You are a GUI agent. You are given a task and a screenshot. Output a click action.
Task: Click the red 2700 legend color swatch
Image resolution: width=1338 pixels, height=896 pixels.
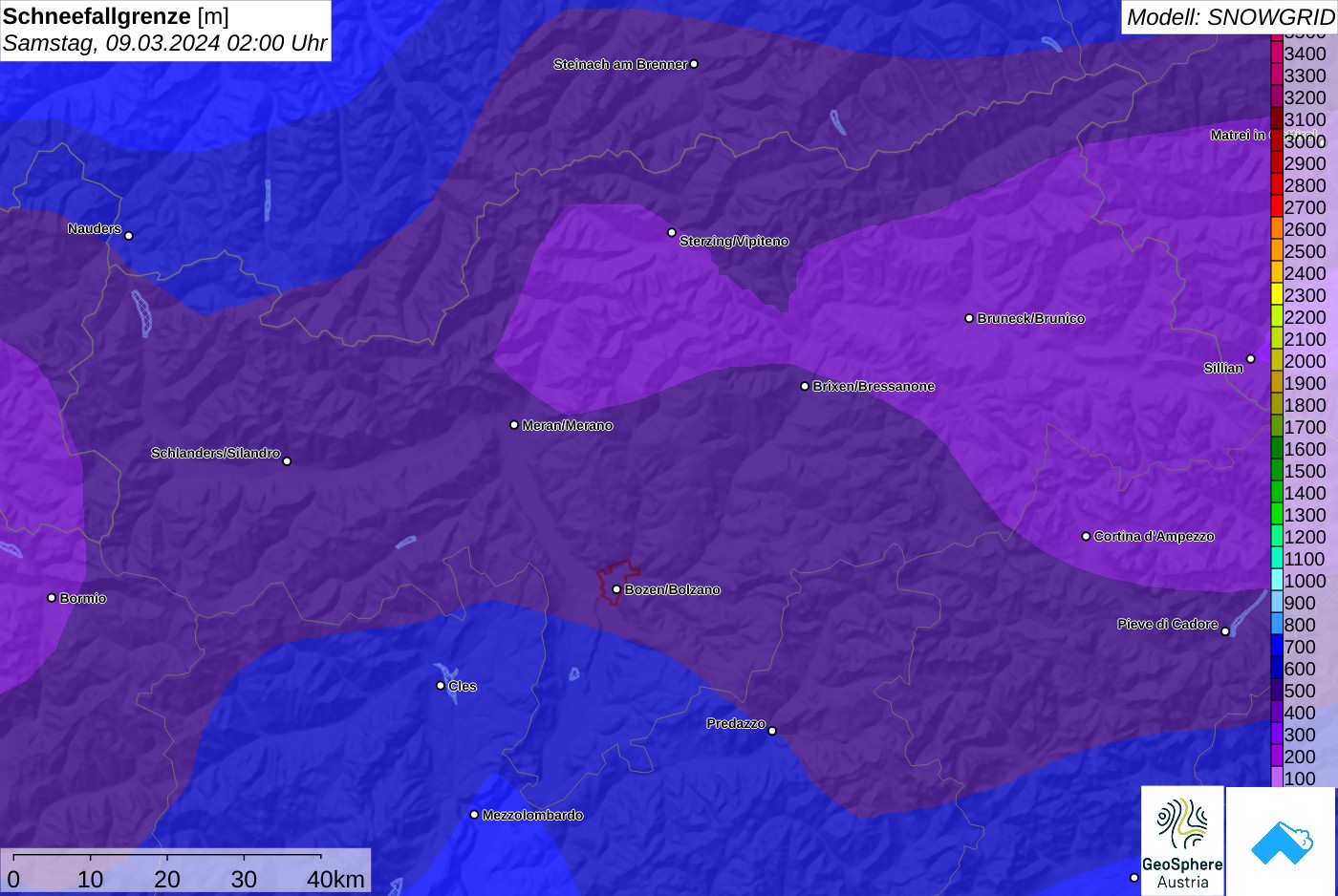point(1277,206)
